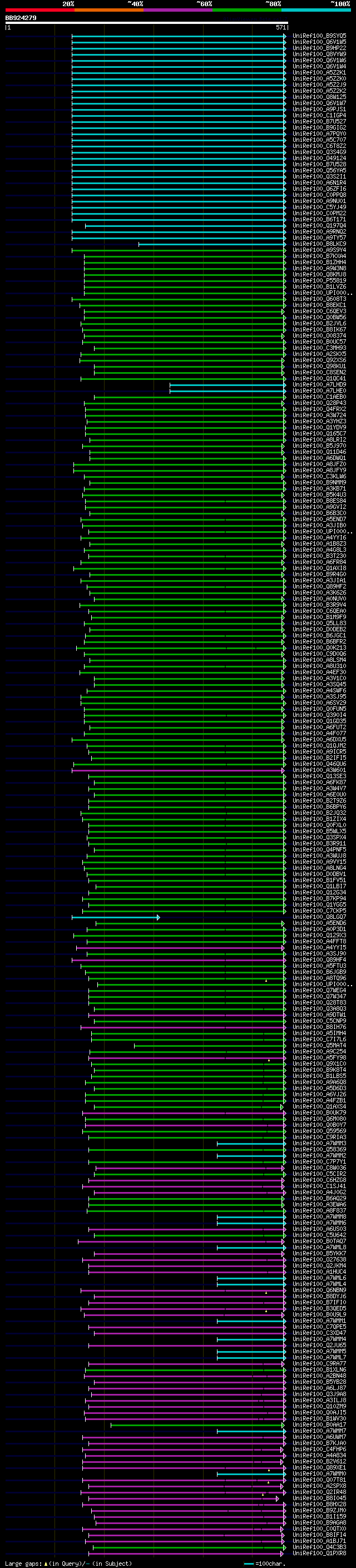The height and width of the screenshot is (1568, 356).
Task: Select label UniRef100_C3KLW6
Action: (x=319, y=477)
